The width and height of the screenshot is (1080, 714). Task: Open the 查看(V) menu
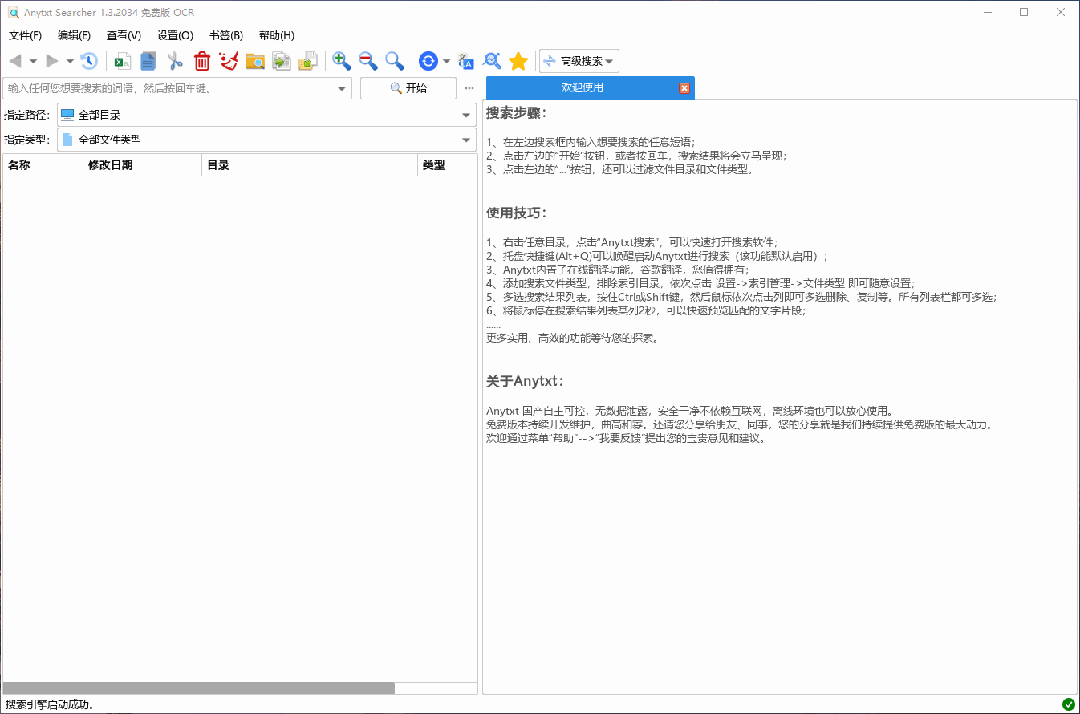coord(124,35)
